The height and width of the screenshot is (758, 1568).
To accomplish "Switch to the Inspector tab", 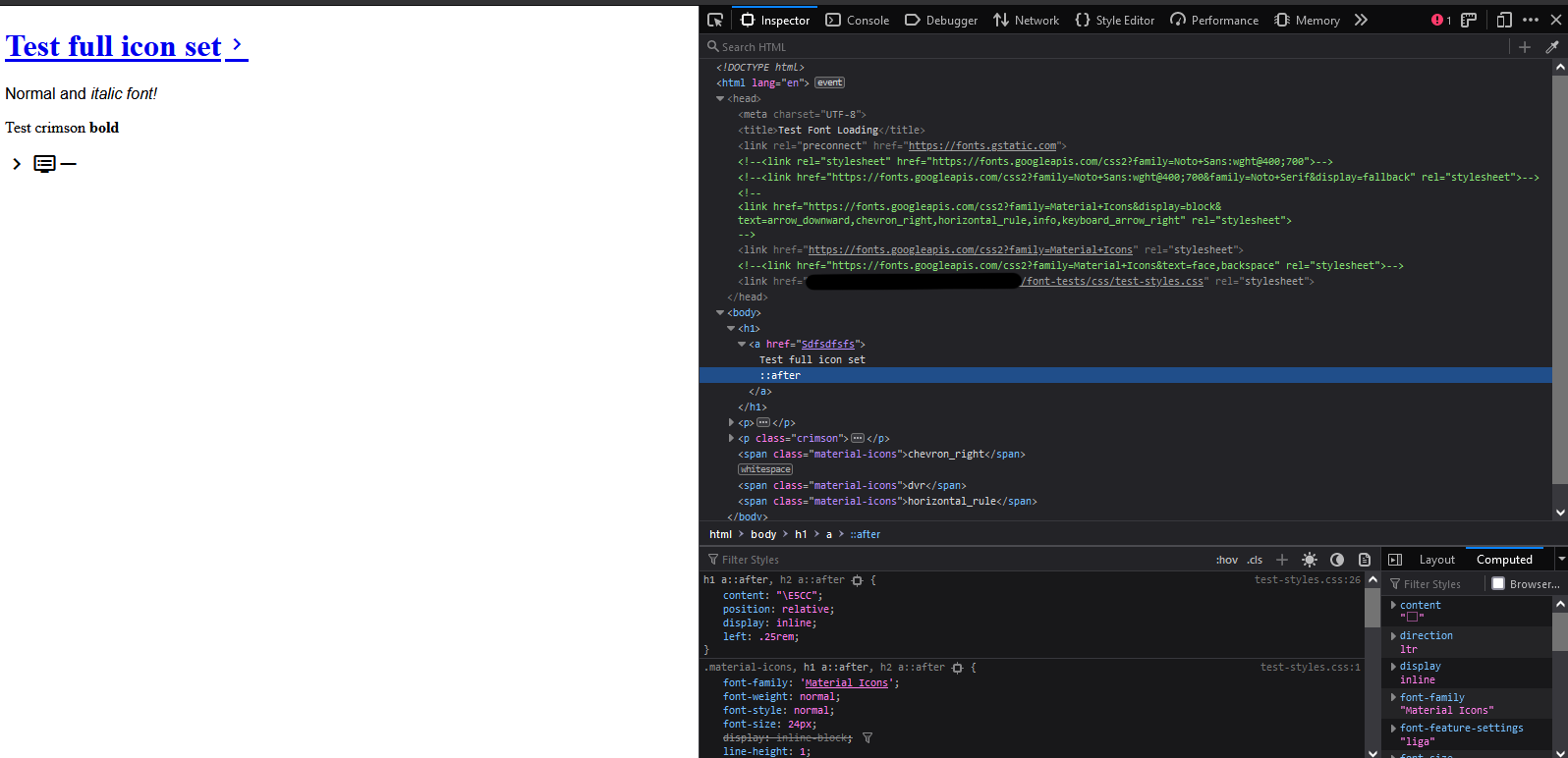I will [x=775, y=20].
